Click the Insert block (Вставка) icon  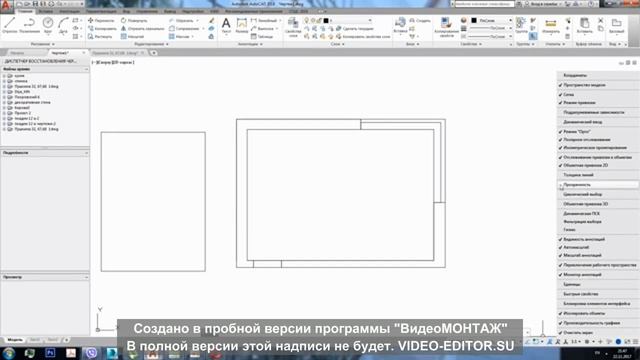pos(400,25)
